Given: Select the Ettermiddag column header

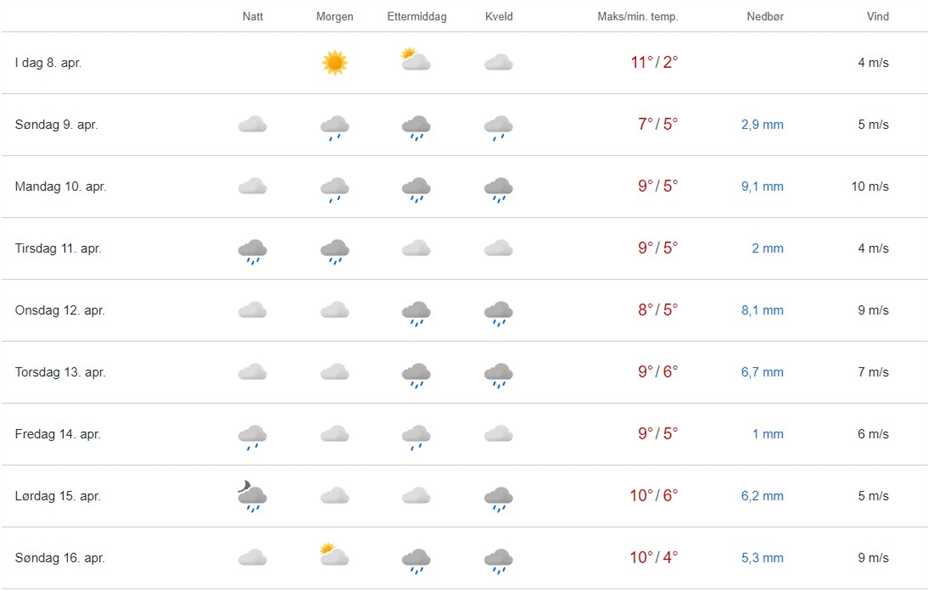Looking at the screenshot, I should pyautogui.click(x=417, y=17).
